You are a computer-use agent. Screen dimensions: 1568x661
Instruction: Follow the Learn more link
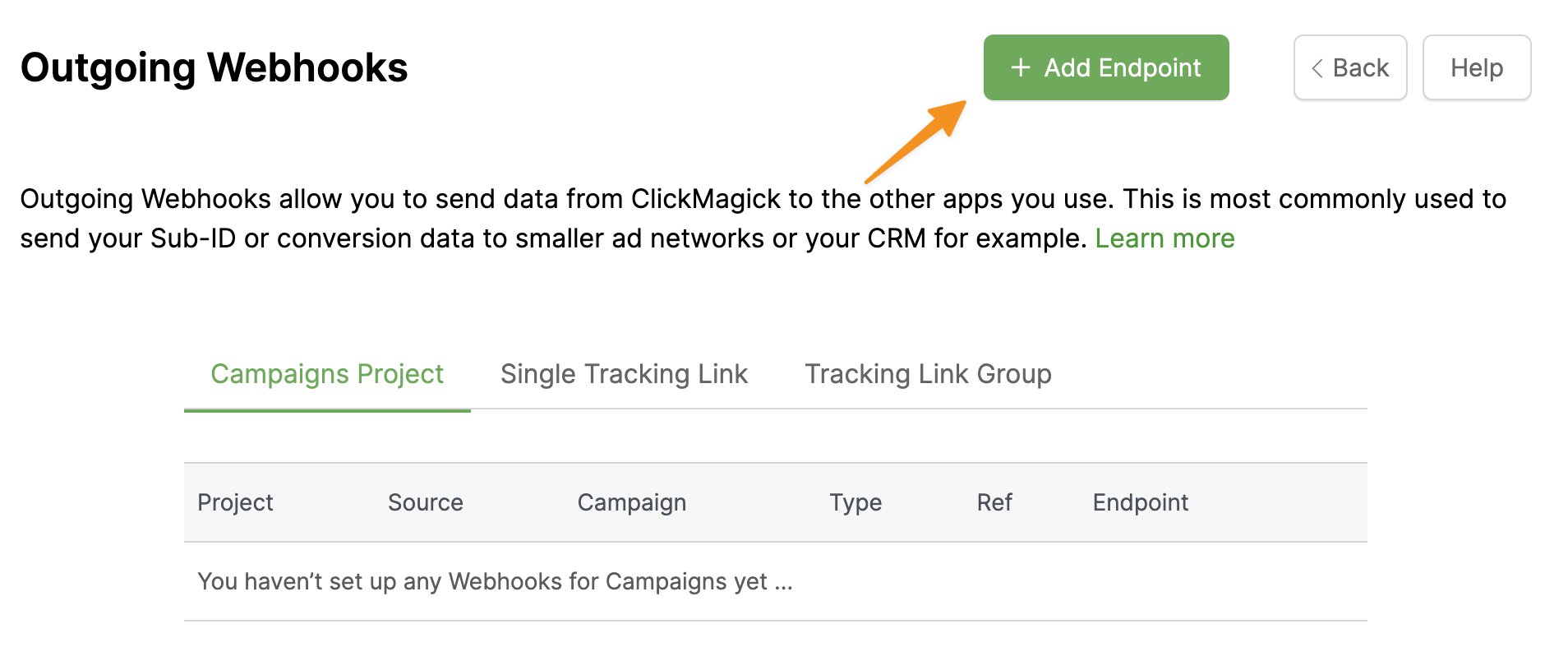coord(1164,238)
